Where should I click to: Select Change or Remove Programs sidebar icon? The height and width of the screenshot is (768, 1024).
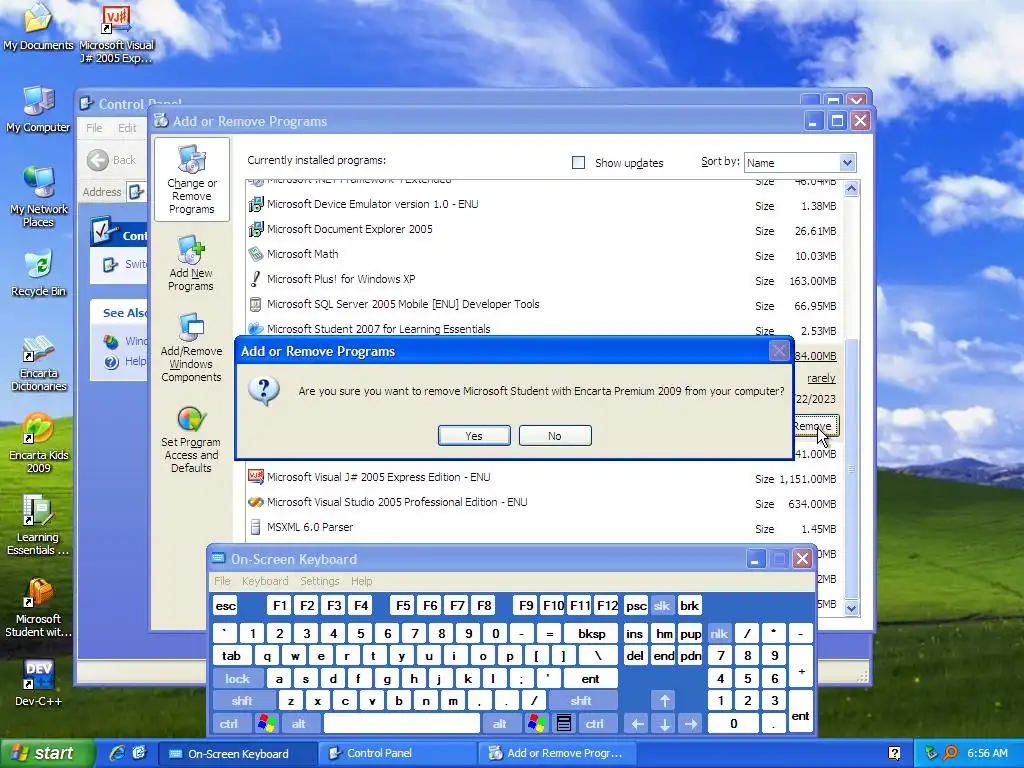click(191, 179)
